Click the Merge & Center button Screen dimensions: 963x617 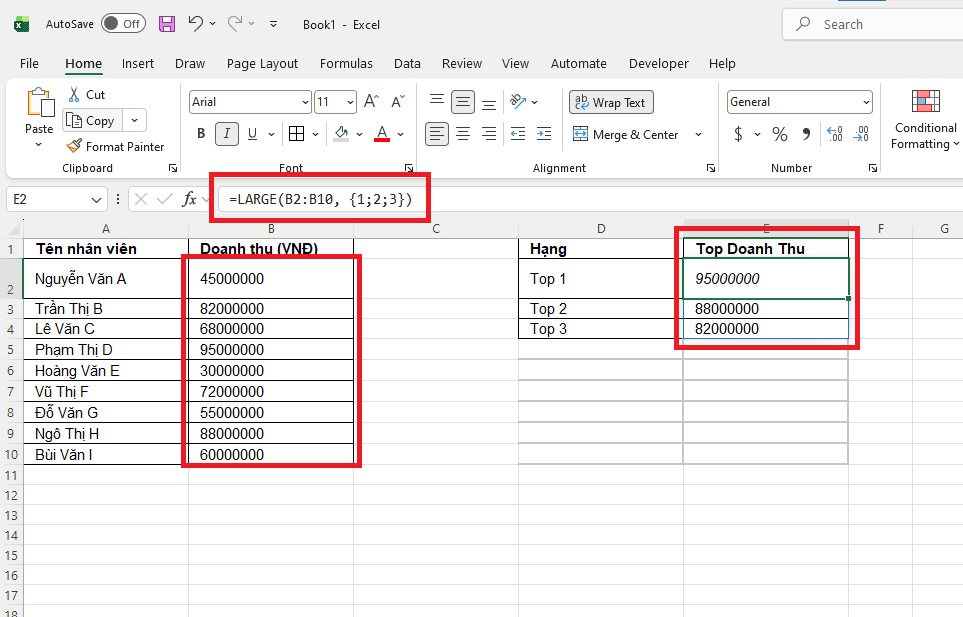coord(626,134)
